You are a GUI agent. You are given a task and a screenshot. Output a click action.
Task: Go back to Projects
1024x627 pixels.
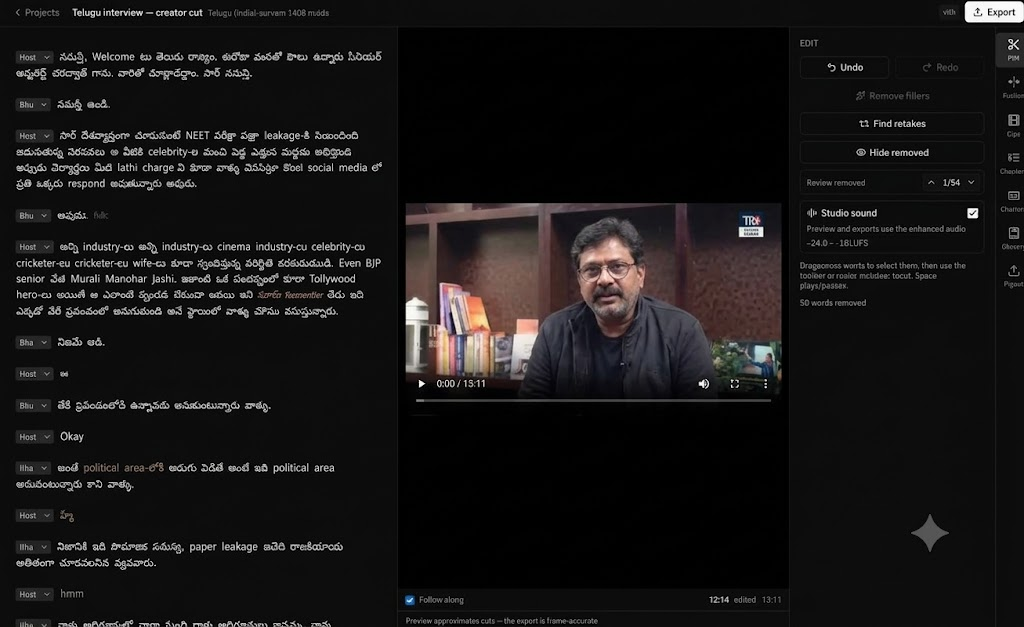coord(37,12)
